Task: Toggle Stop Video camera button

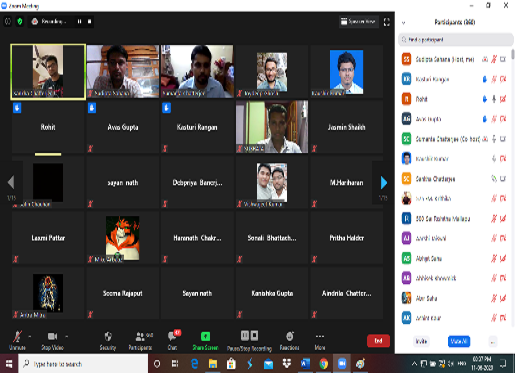Action: pos(52,336)
